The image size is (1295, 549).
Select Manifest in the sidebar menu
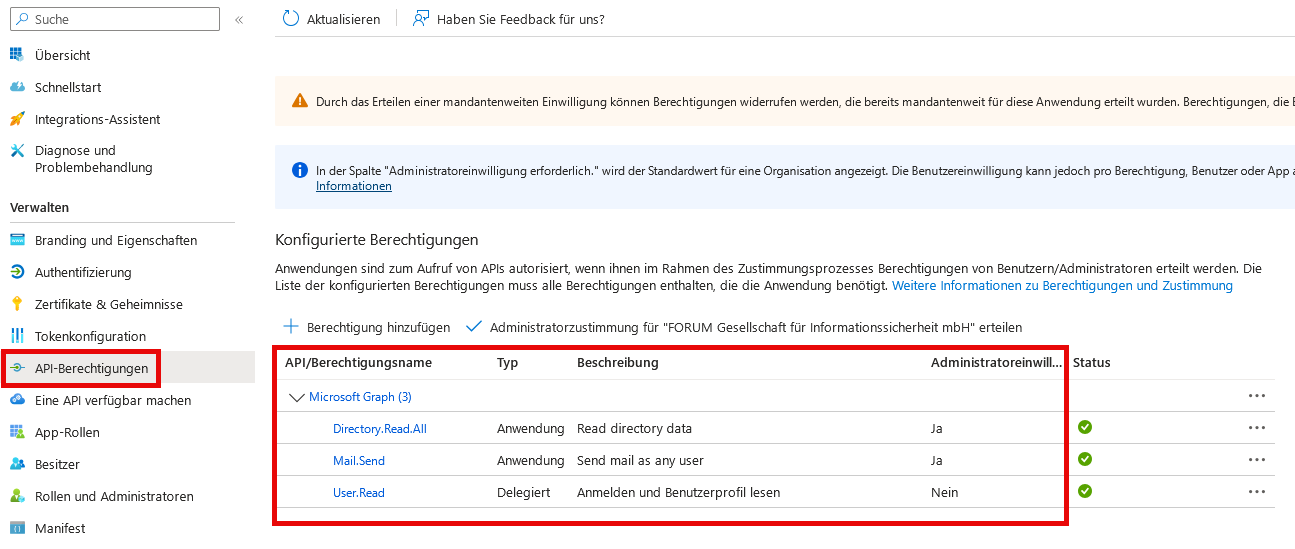pos(60,528)
